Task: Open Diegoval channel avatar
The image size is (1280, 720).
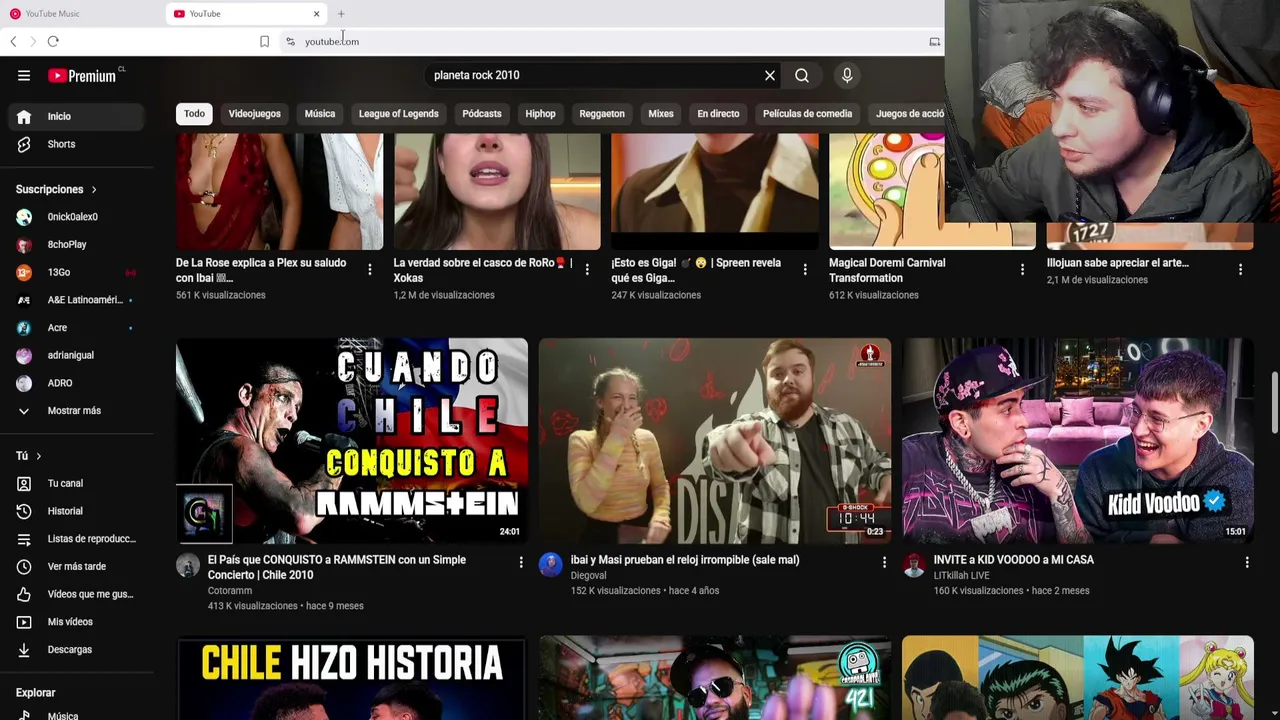Action: pyautogui.click(x=551, y=565)
